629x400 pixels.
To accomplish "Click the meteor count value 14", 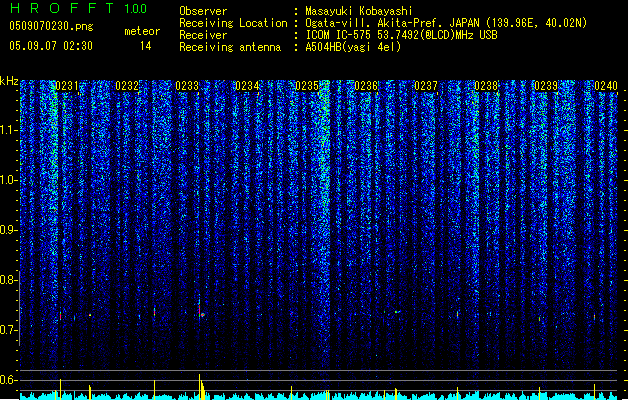I will pos(146,46).
